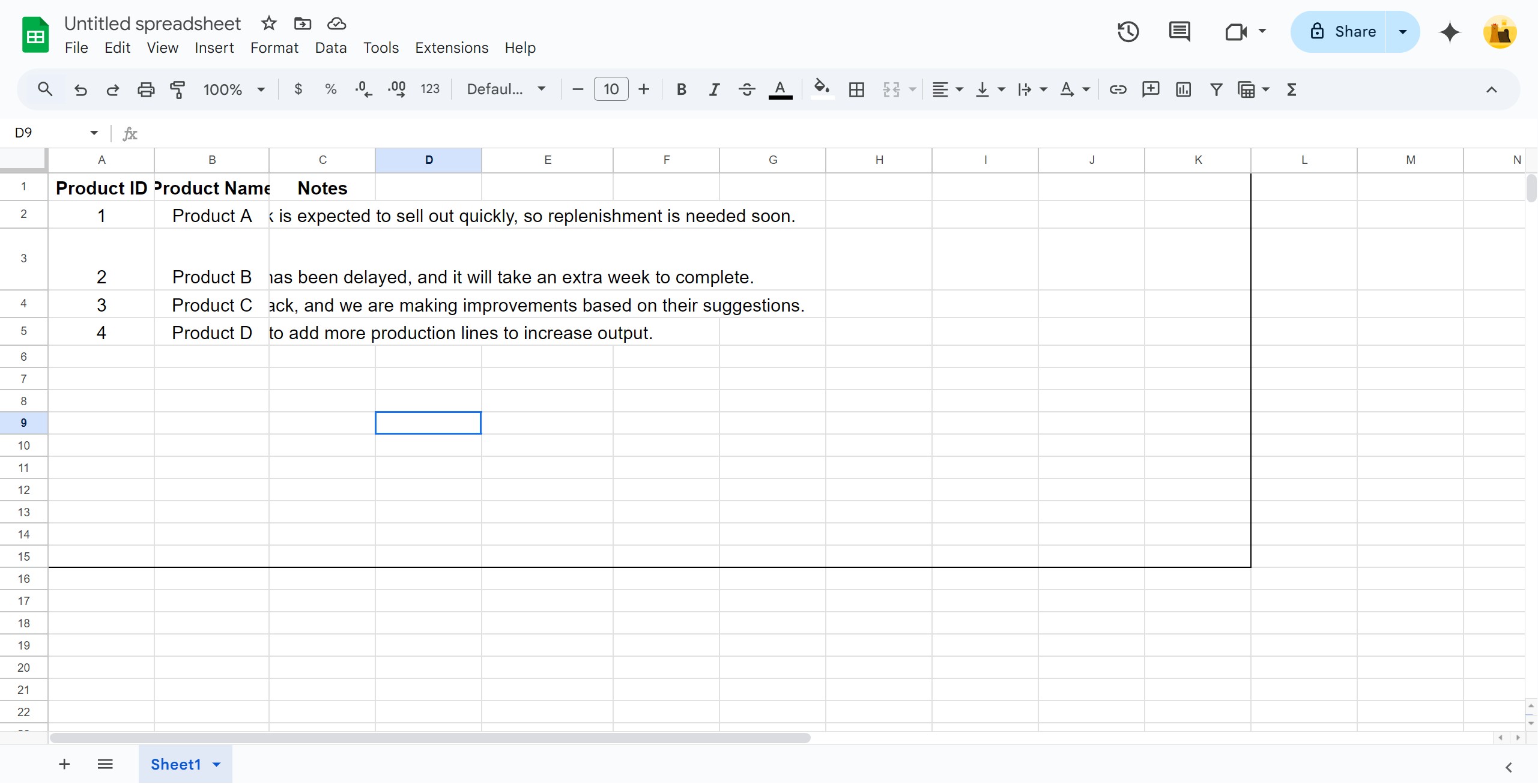
Task: Open the Sheet1 tab menu arrow
Action: pyautogui.click(x=217, y=764)
